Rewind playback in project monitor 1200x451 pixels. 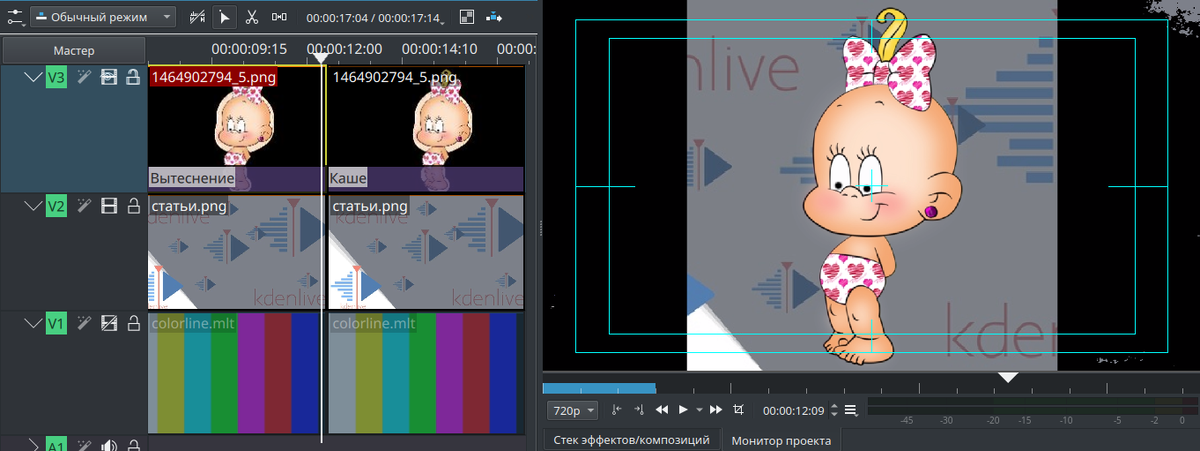click(x=662, y=410)
